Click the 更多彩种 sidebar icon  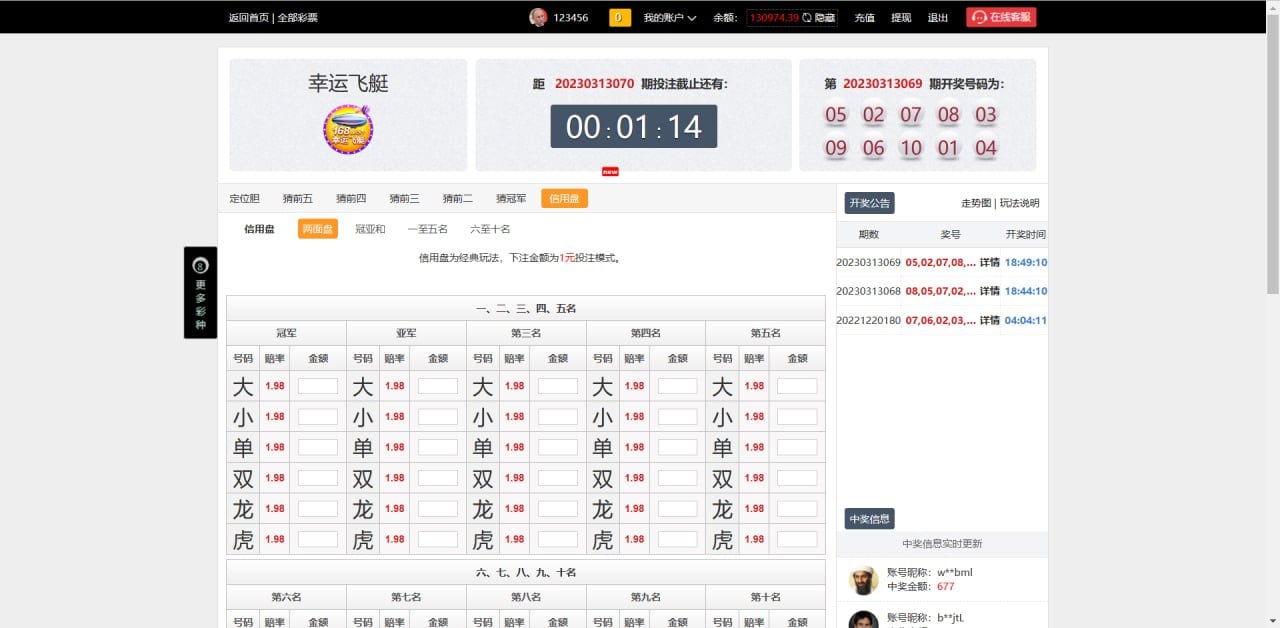200,266
